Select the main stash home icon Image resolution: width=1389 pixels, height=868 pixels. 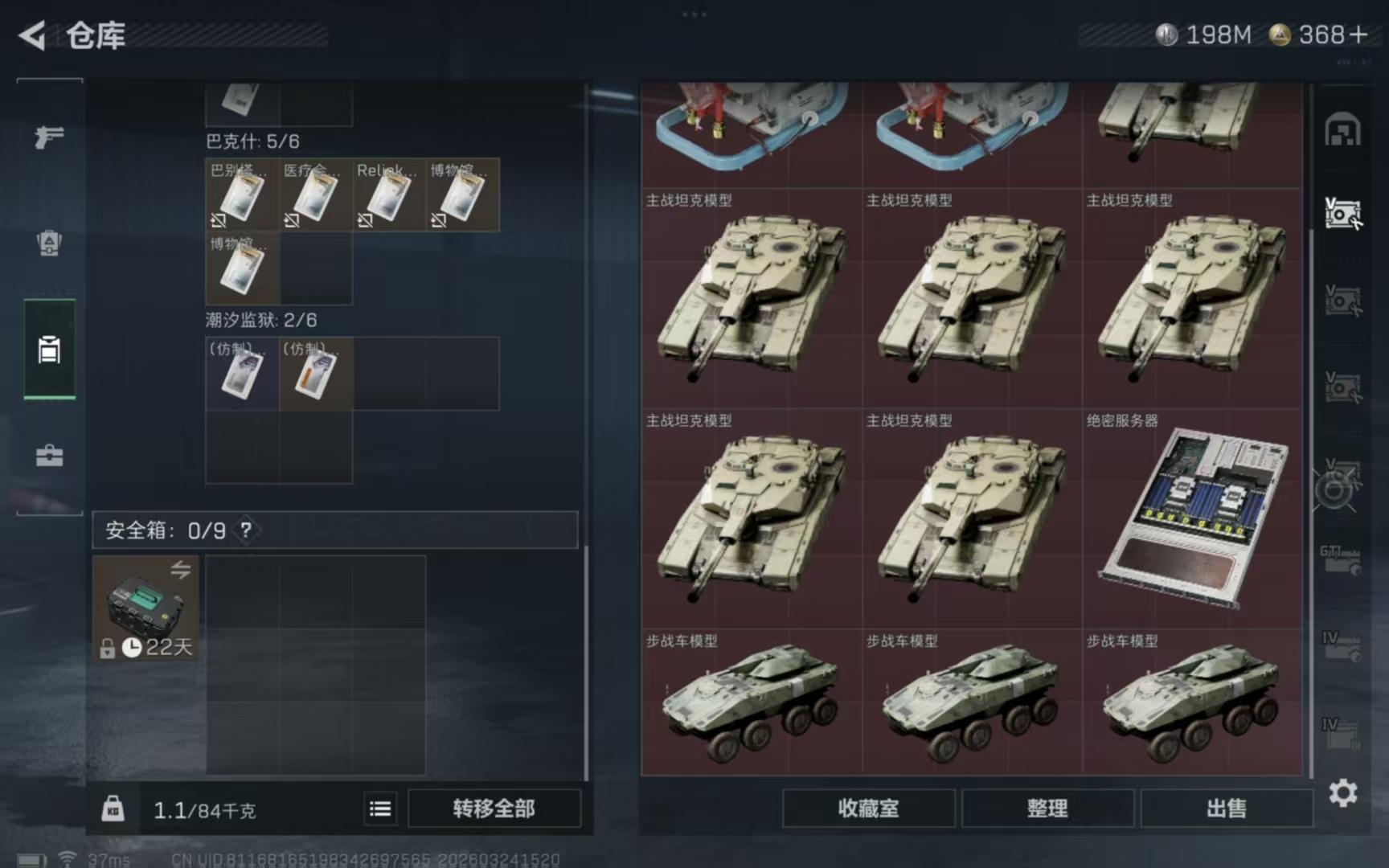click(1342, 130)
